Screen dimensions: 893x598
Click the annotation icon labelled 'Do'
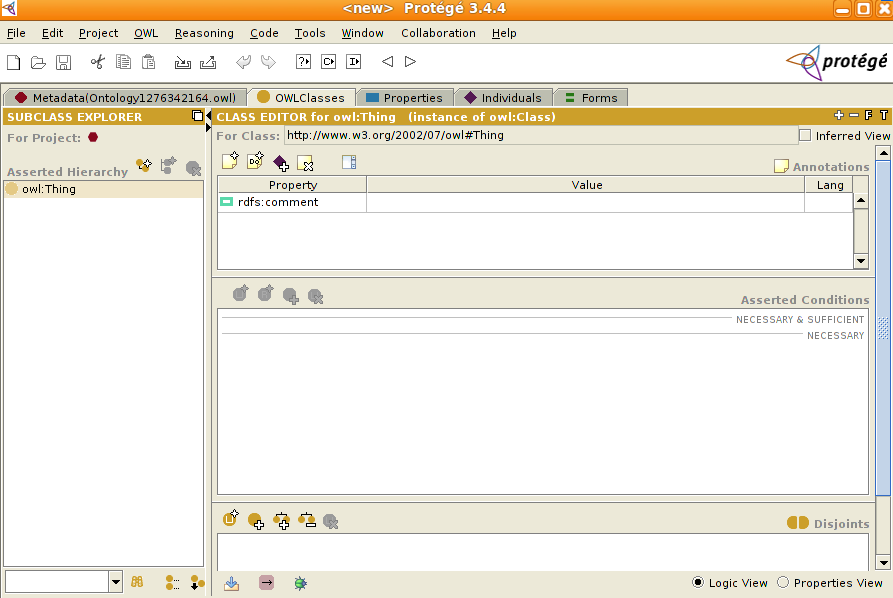point(255,161)
